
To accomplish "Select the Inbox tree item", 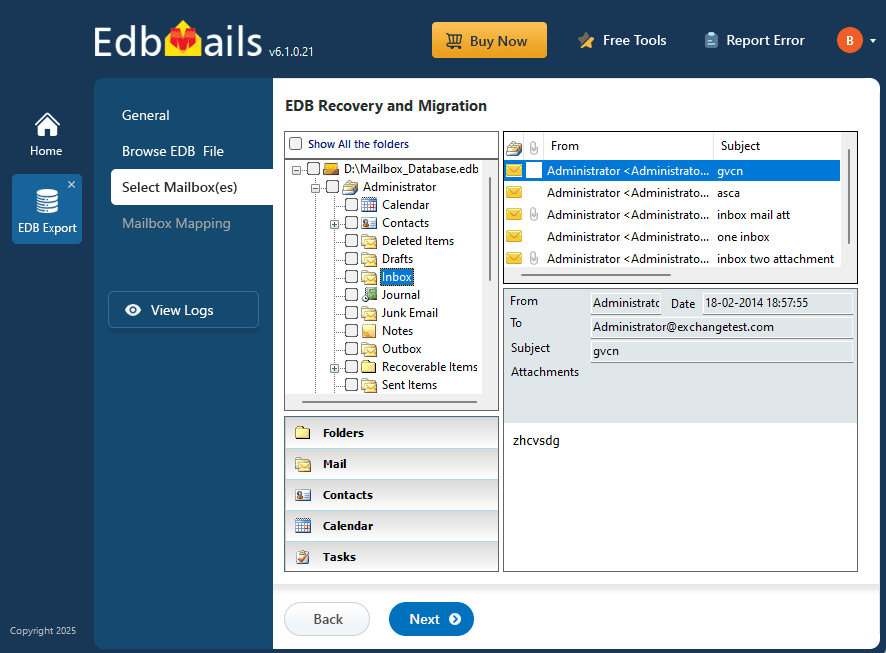I will 397,277.
